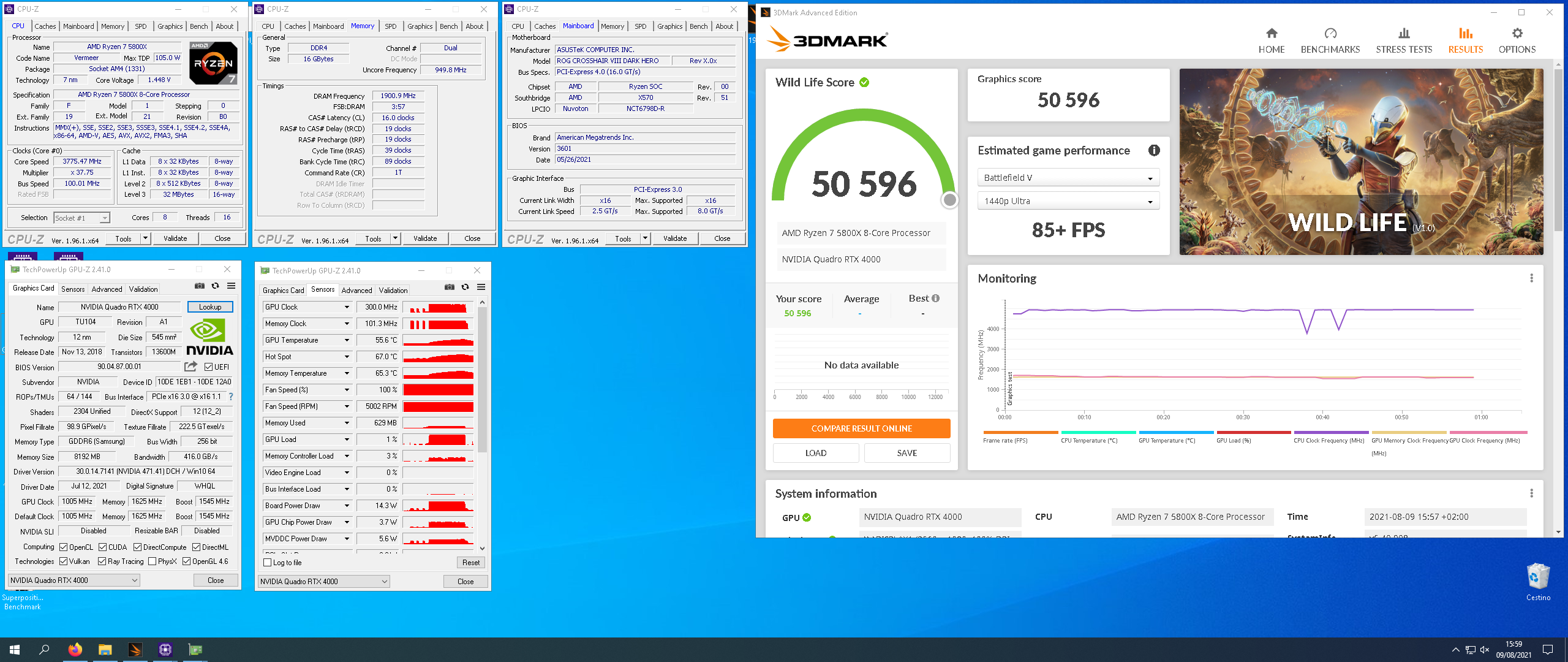Toggle OpenCL checkbox in GPU-Z

pyautogui.click(x=63, y=547)
